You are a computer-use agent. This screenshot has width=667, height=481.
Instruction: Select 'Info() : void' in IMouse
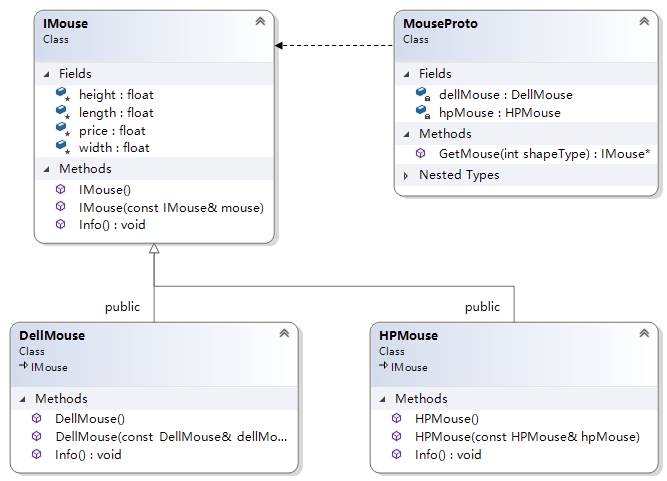(x=112, y=225)
